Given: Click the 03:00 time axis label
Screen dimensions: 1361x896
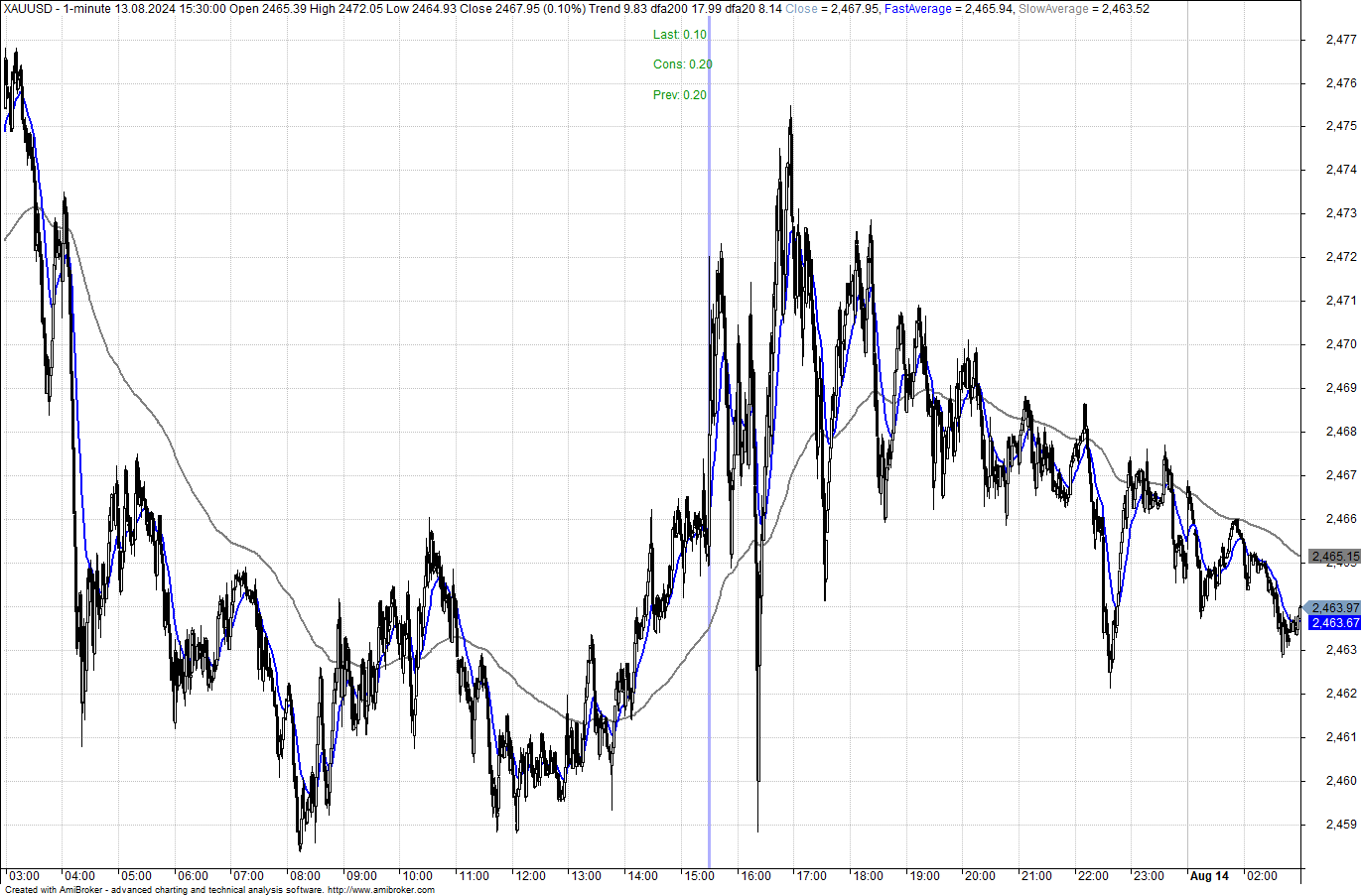Looking at the screenshot, I should click(24, 876).
